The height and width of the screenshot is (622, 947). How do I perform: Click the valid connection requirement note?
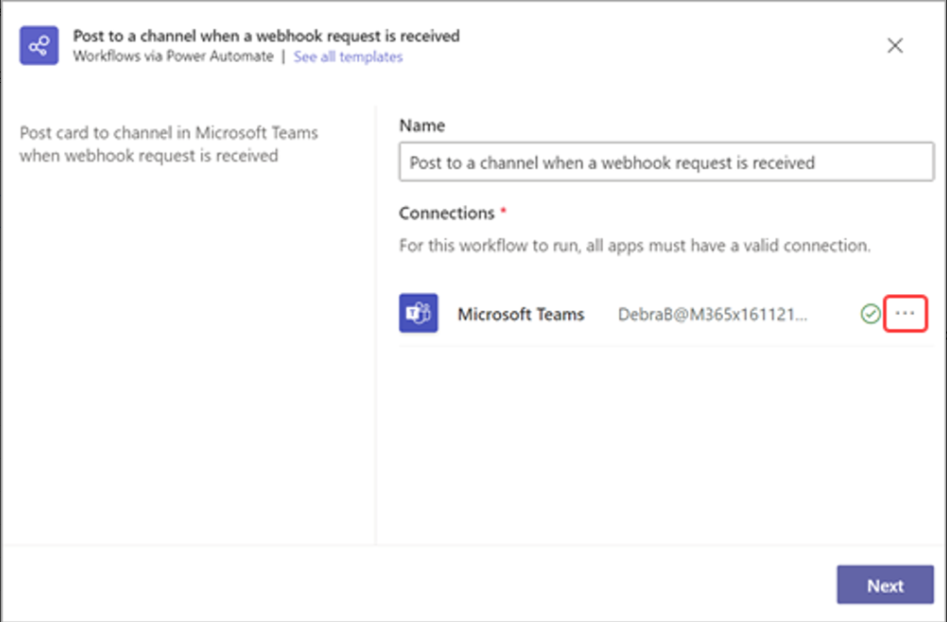pyautogui.click(x=635, y=246)
